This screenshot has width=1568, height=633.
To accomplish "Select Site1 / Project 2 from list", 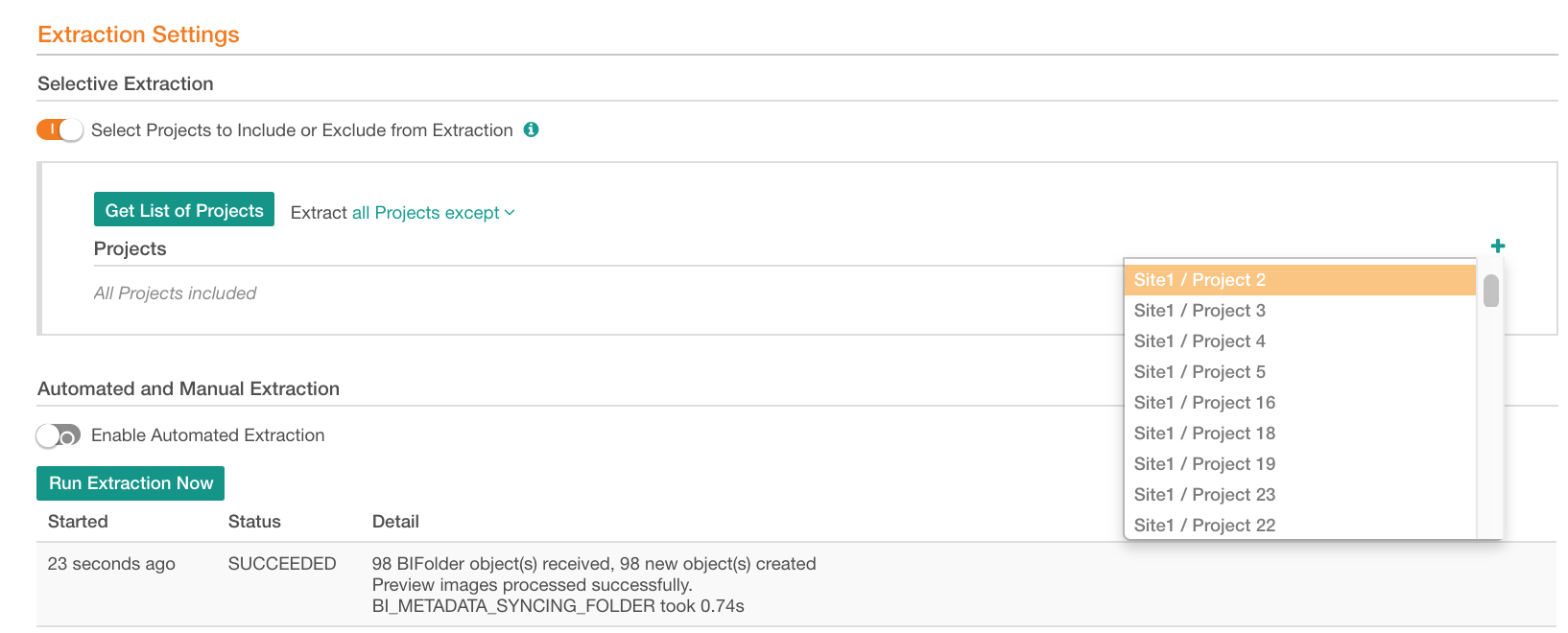I will point(1299,280).
